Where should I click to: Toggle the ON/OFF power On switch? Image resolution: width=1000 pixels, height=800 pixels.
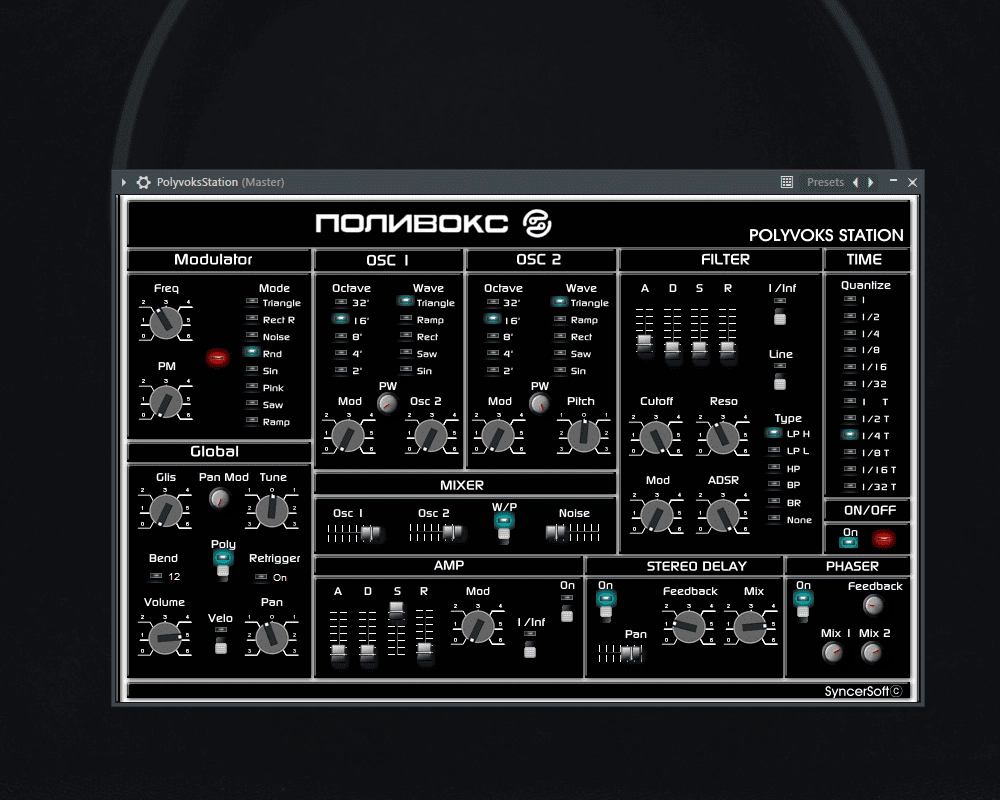point(849,542)
